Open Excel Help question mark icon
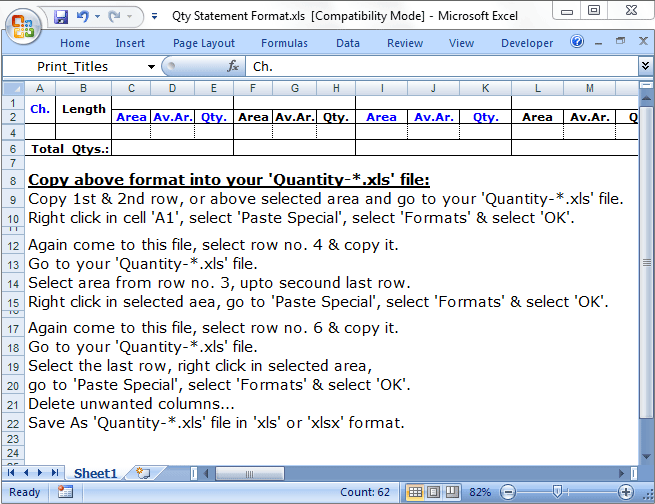 point(577,42)
